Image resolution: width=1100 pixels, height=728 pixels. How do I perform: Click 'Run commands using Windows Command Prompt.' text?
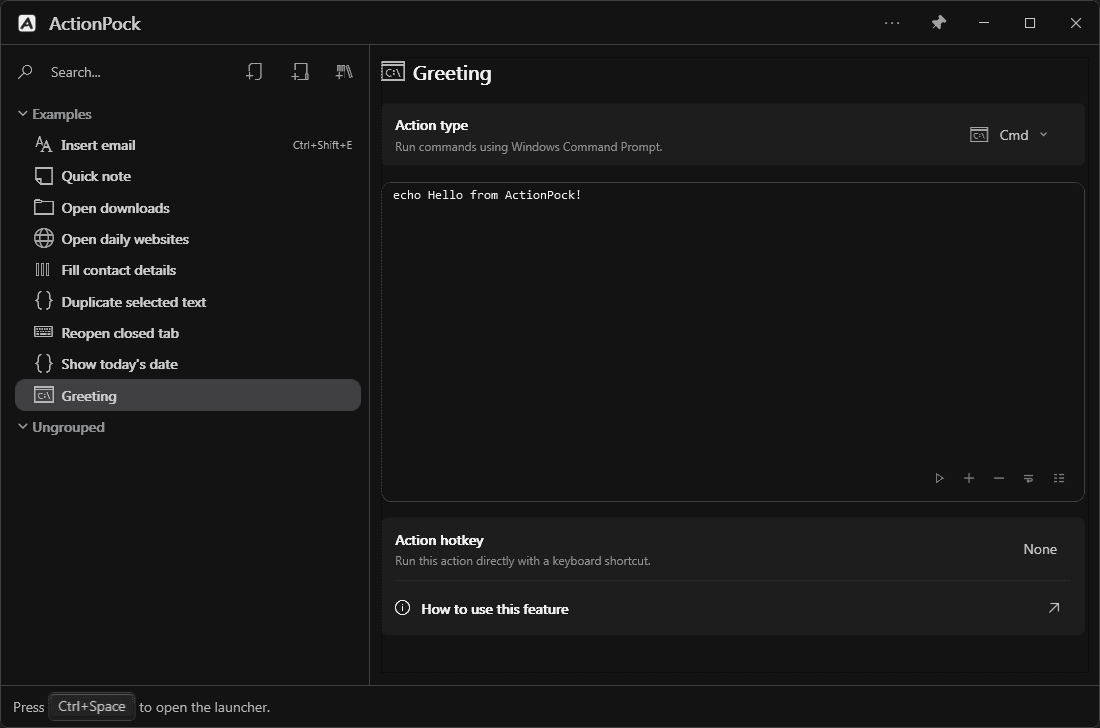[528, 147]
